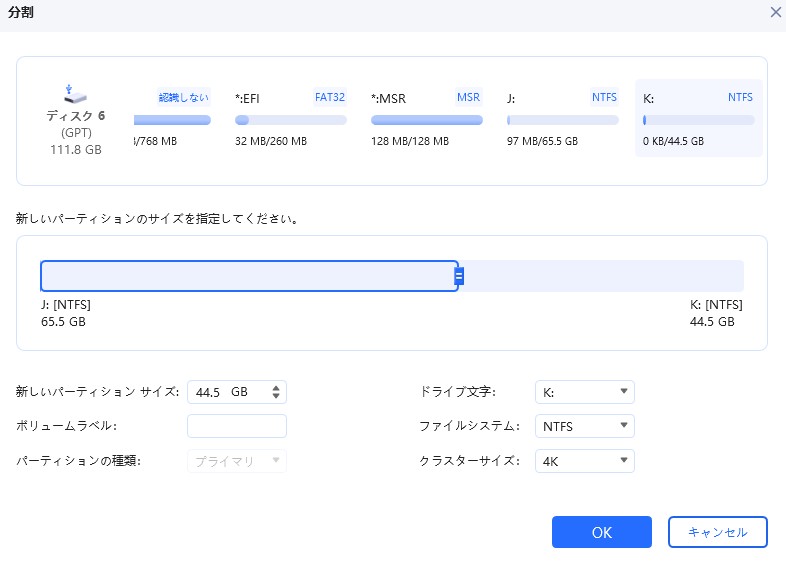Click the partially hidden 768 MB partition
Image resolution: width=786 pixels, height=563 pixels.
(171, 119)
